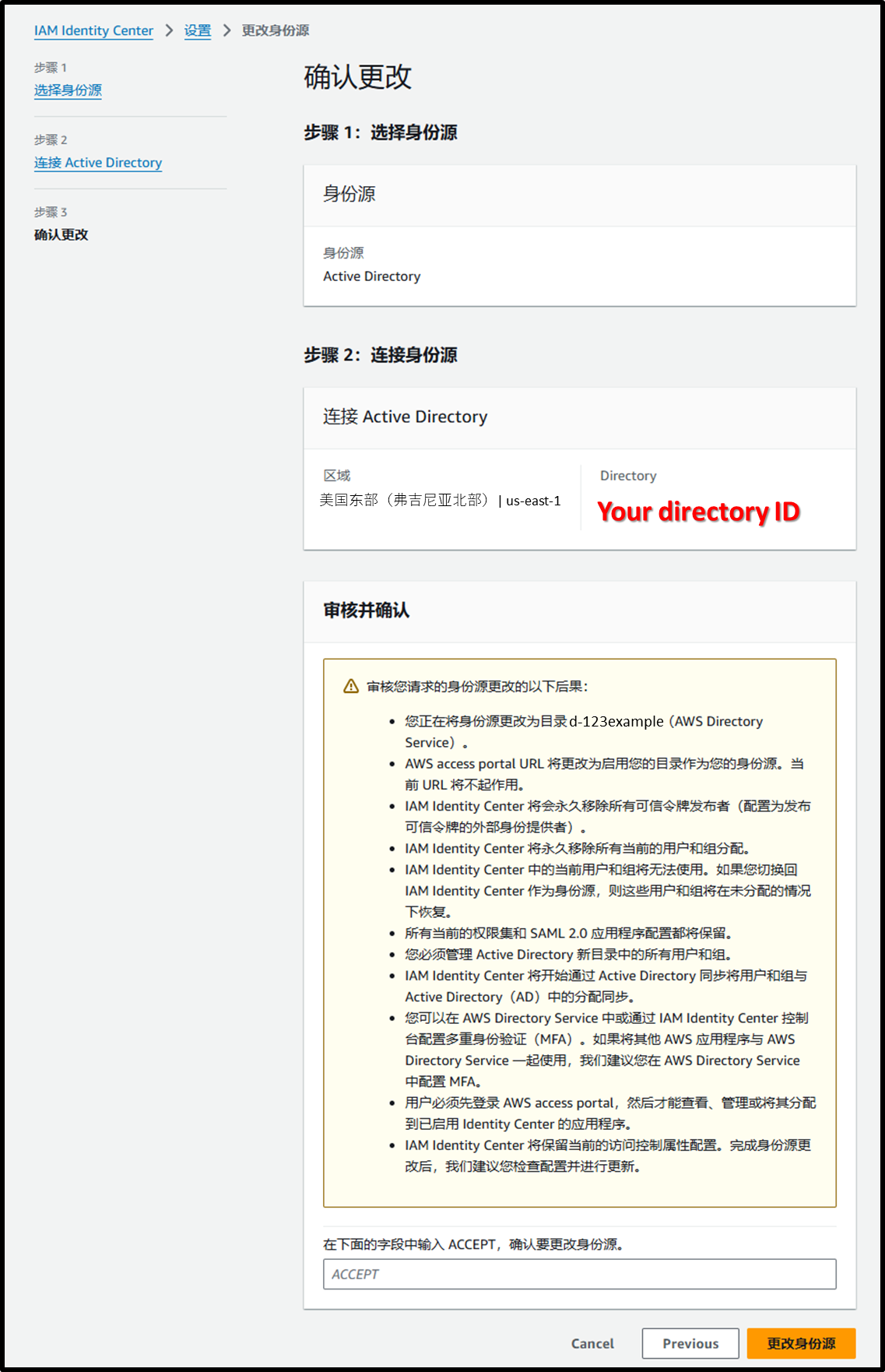
Task: Click region value us-east-1
Action: (533, 501)
